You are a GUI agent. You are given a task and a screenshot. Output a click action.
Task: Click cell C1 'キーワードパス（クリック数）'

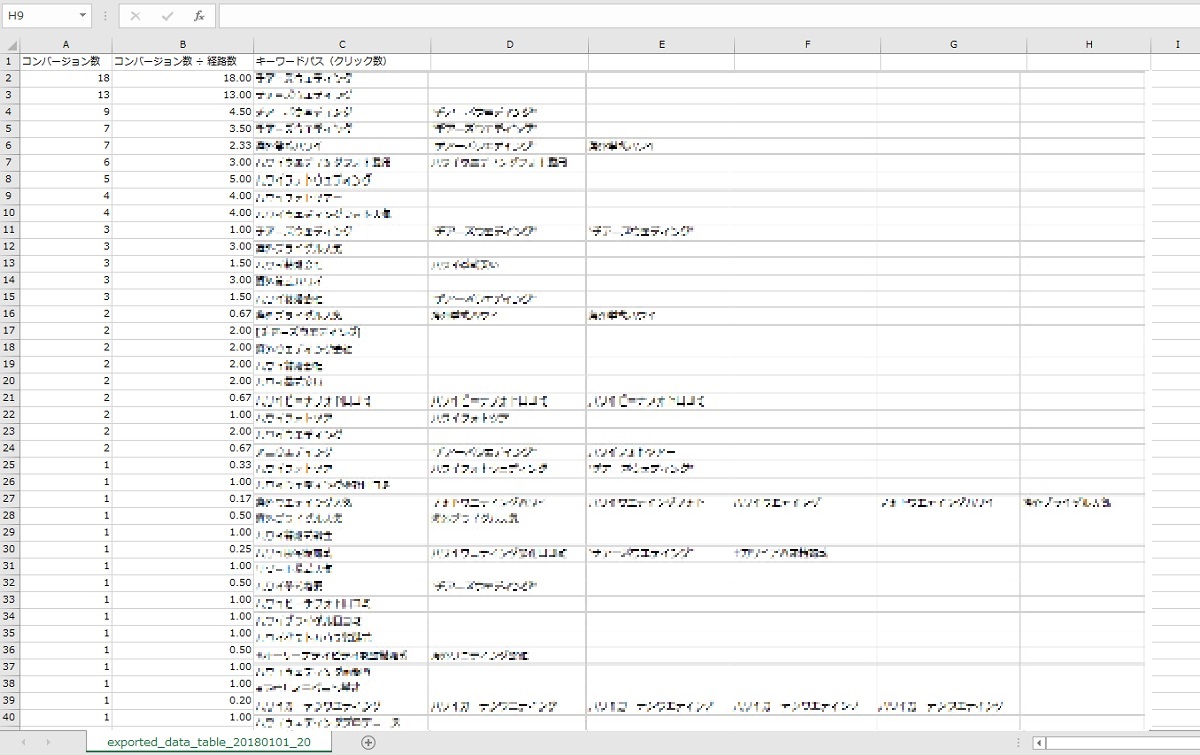pyautogui.click(x=341, y=61)
